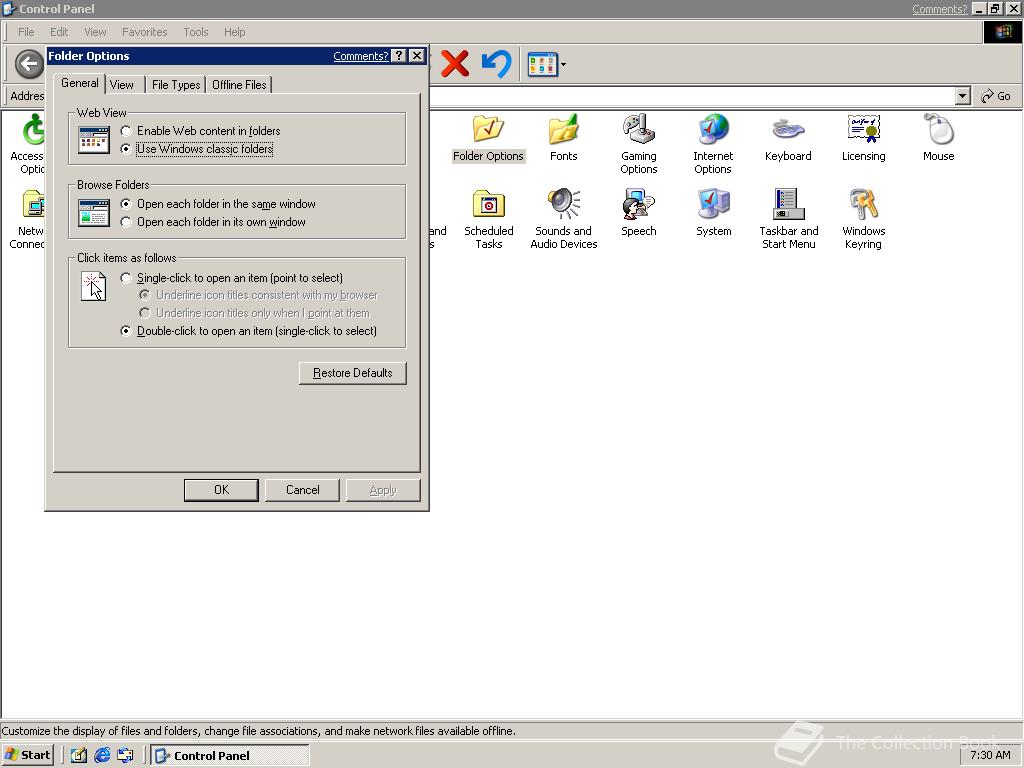Open the Speech applet
Image resolution: width=1024 pixels, height=768 pixels.
(638, 213)
